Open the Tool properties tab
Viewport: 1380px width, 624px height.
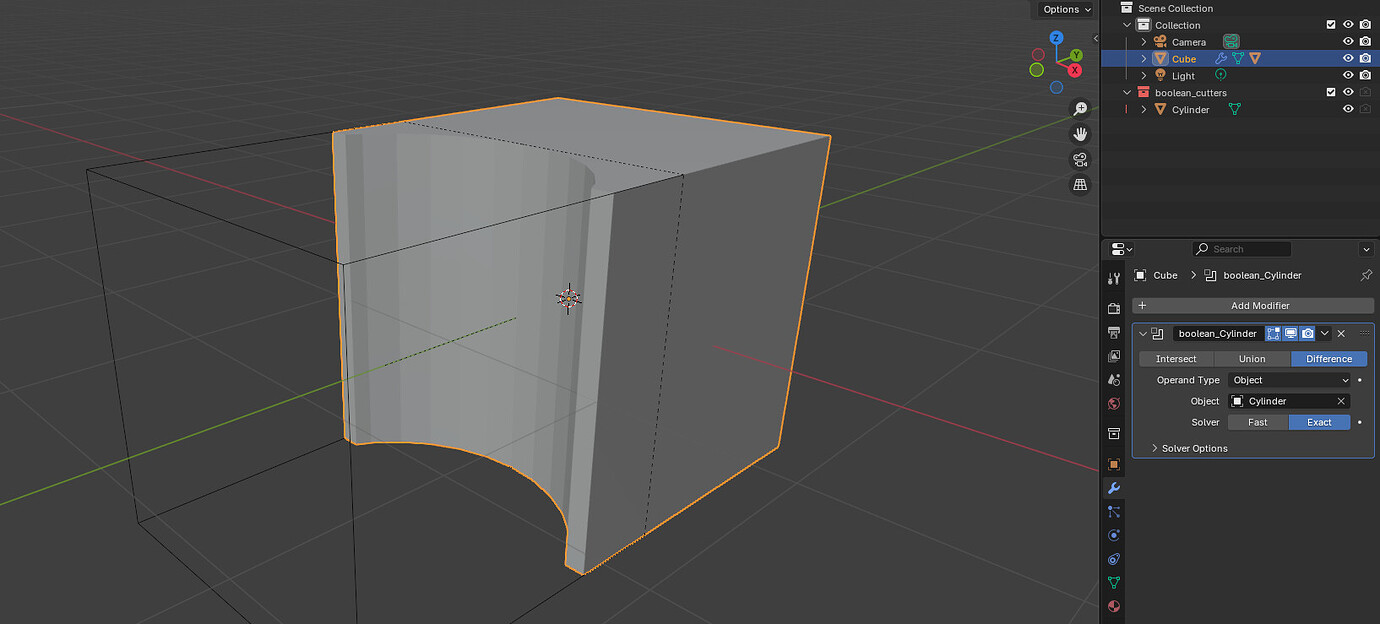(1114, 278)
